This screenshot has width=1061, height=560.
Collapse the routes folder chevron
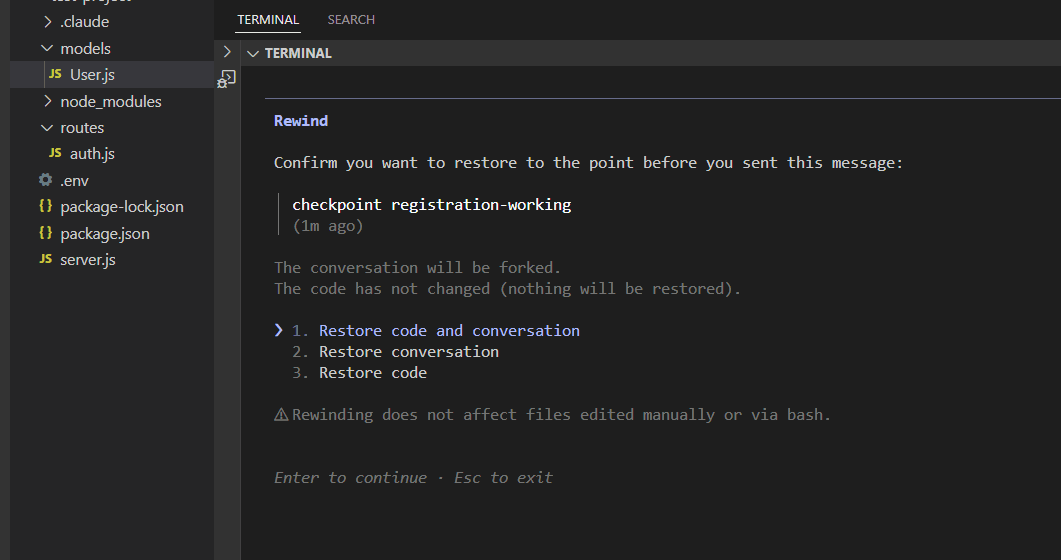pos(47,127)
